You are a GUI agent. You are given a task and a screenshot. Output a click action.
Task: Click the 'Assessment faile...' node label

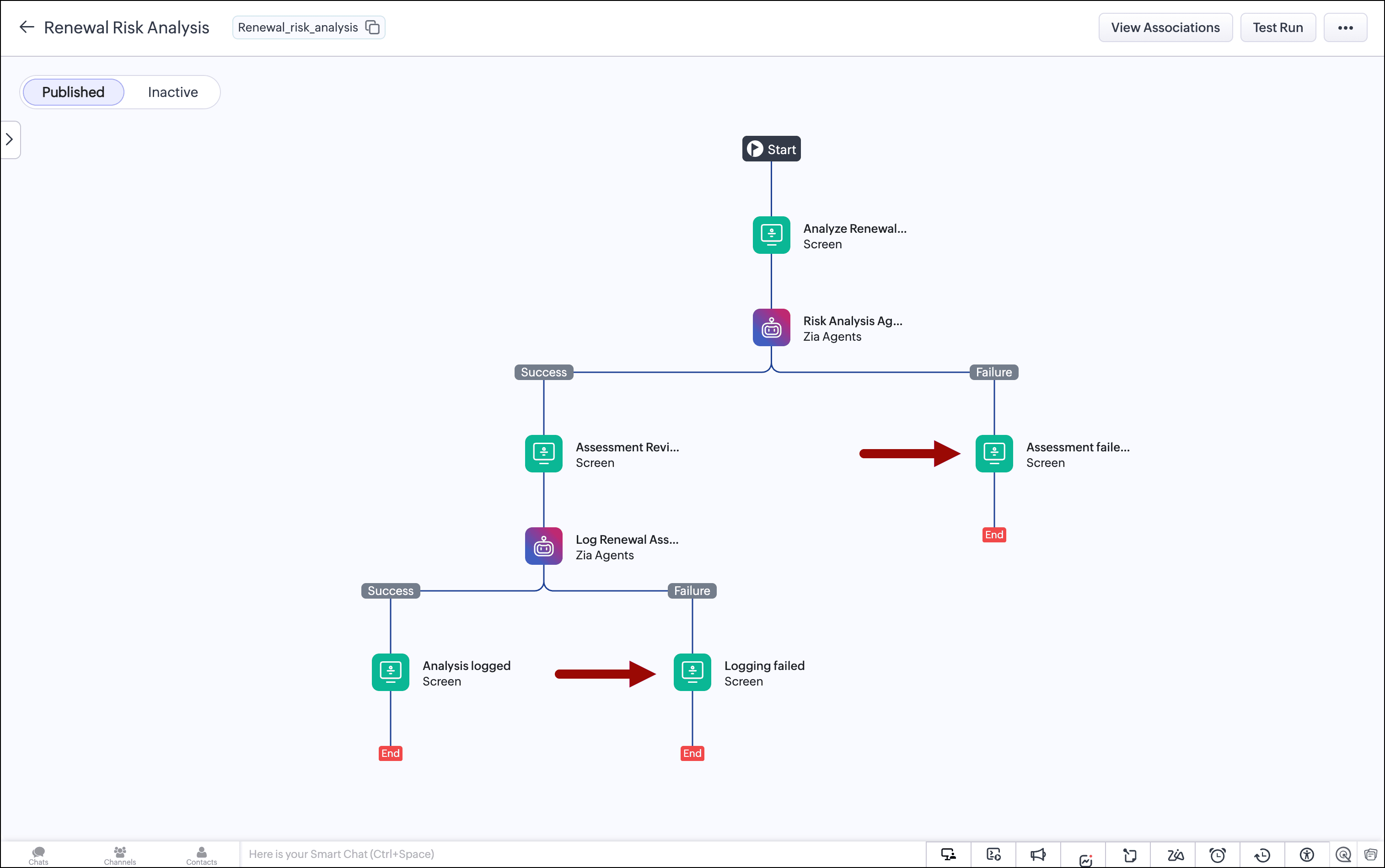pos(1078,447)
